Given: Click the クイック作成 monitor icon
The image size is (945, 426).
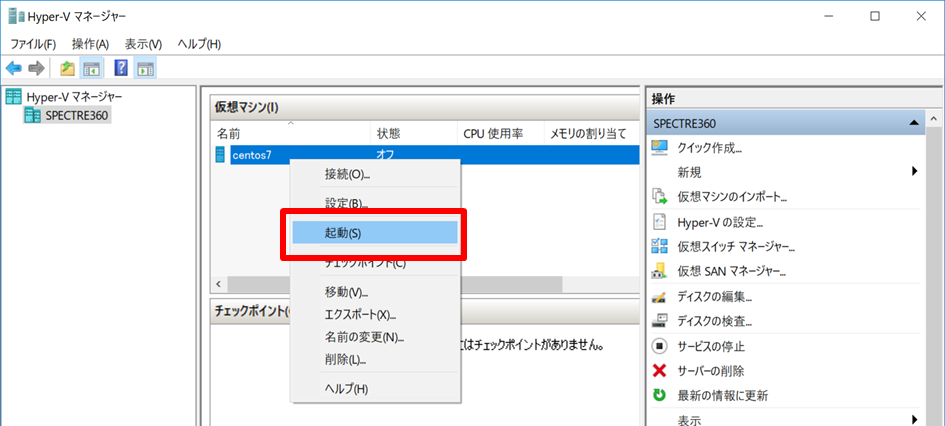Looking at the screenshot, I should point(660,147).
